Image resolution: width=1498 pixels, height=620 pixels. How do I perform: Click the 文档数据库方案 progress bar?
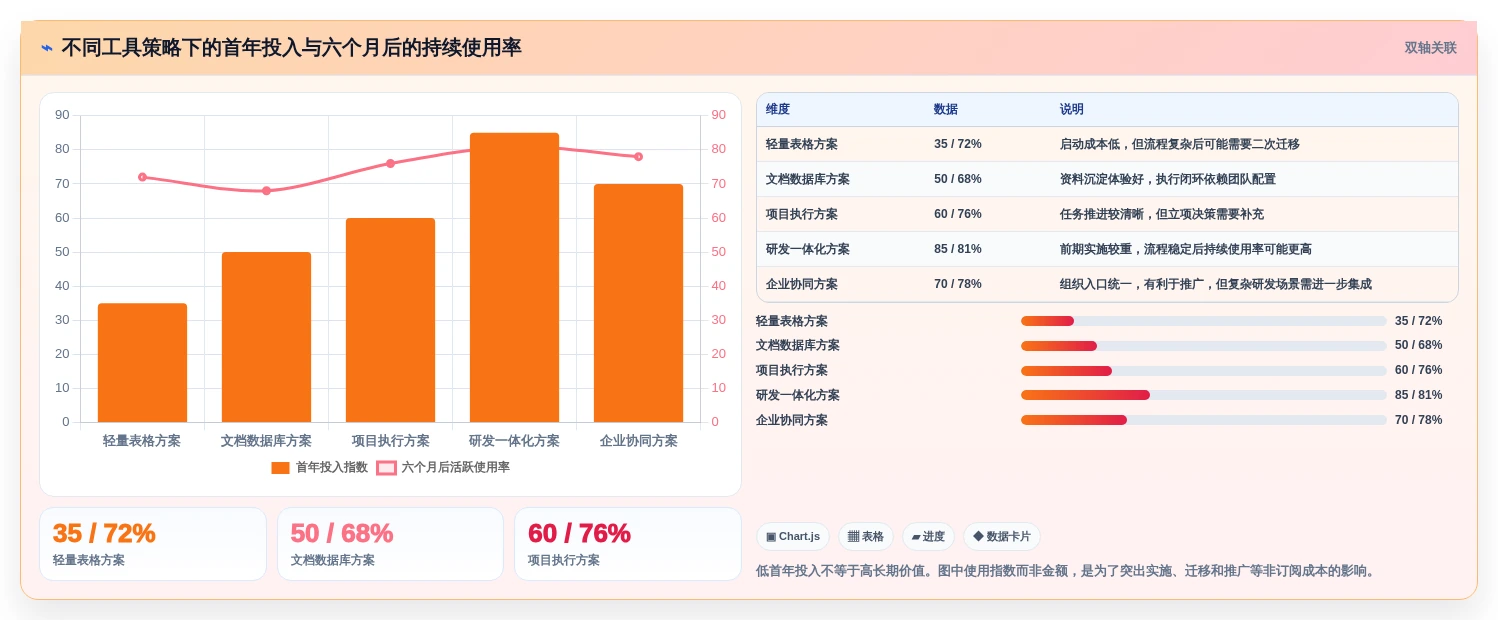1203,346
